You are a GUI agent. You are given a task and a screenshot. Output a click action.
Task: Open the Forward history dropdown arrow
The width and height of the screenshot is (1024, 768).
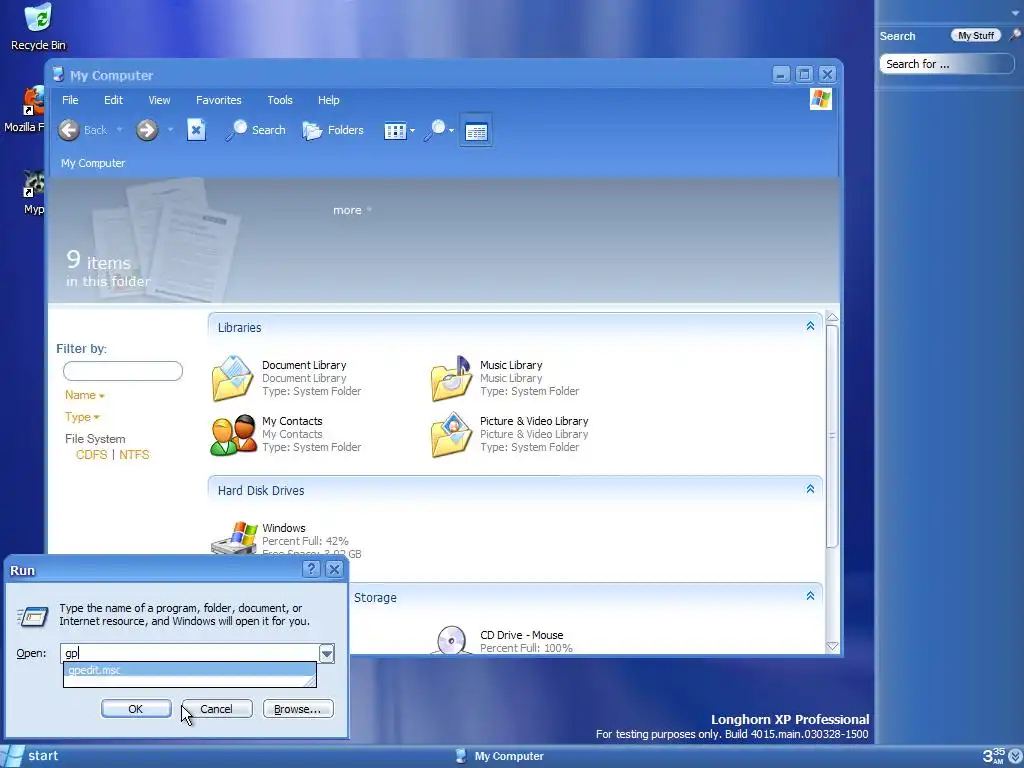point(170,130)
